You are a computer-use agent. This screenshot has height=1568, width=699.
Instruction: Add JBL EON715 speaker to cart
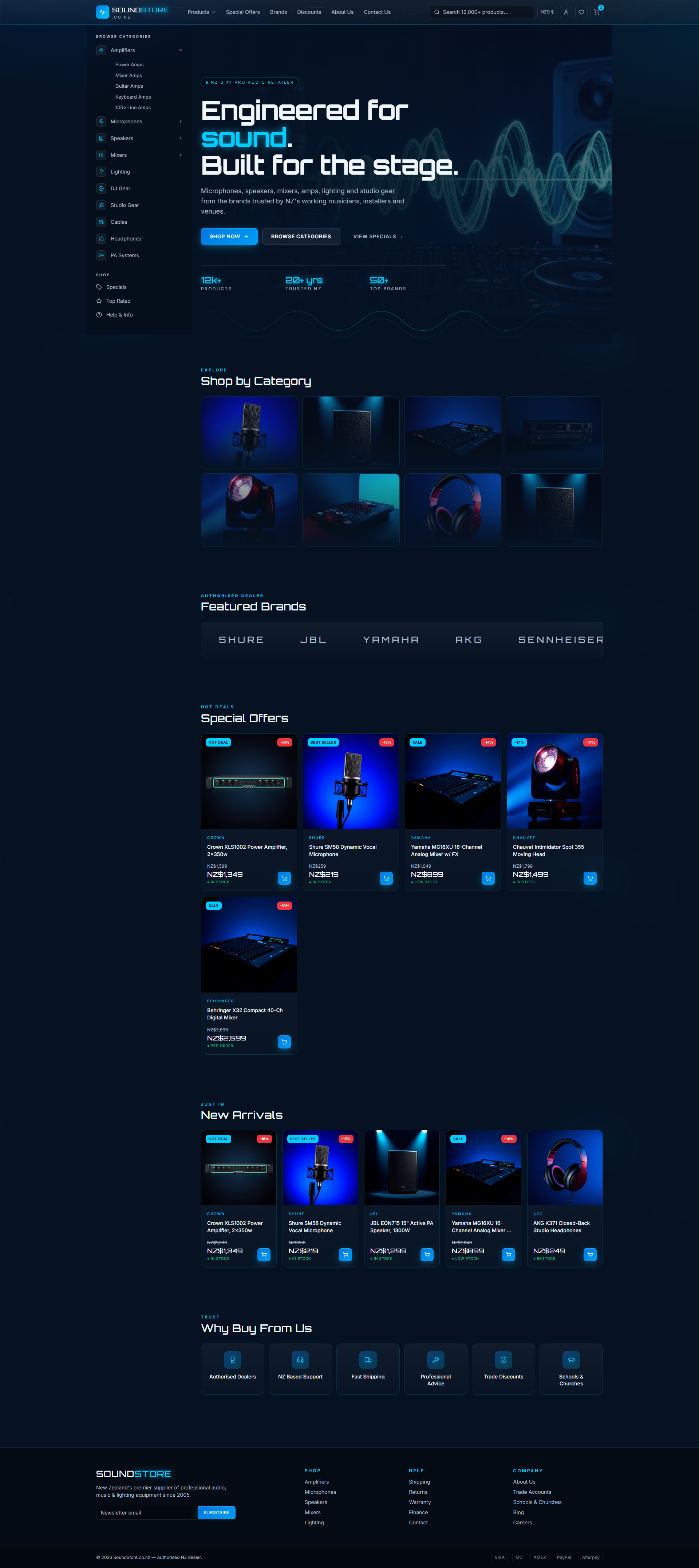tap(427, 1254)
